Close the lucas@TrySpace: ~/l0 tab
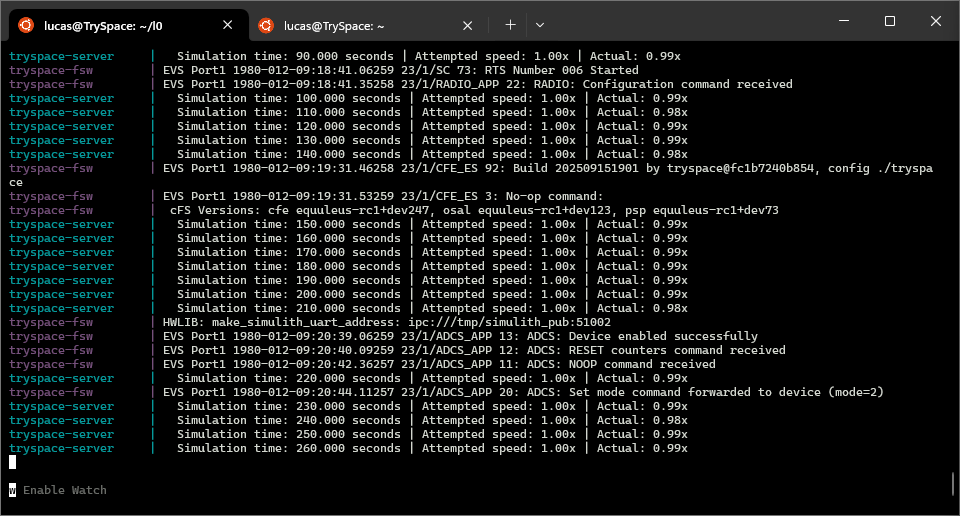The height and width of the screenshot is (516, 960). (x=227, y=25)
